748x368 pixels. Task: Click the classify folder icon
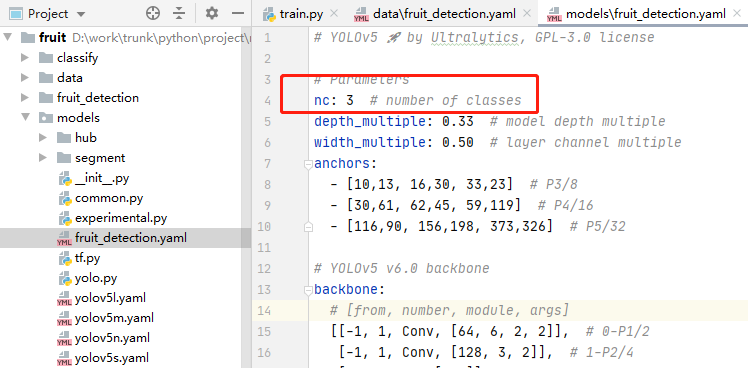(46, 58)
